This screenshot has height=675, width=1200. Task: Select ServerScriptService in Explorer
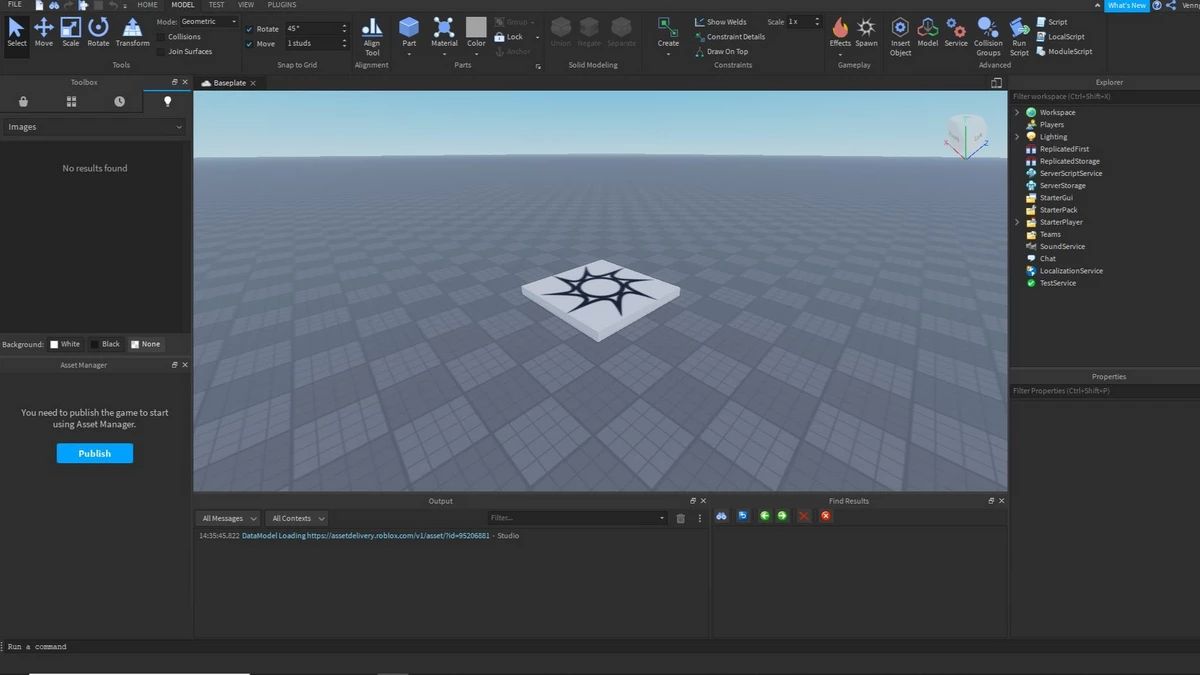pyautogui.click(x=1069, y=173)
